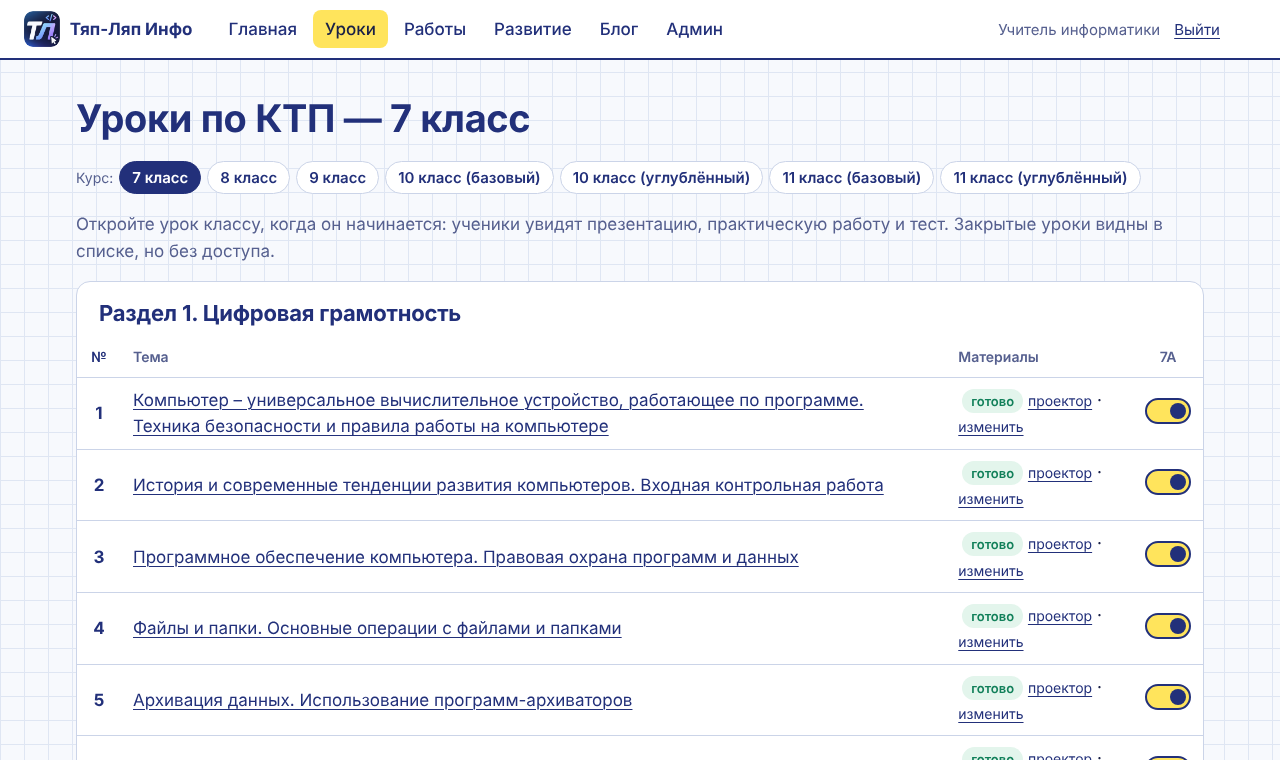Disable lesson 3 switch for 7А
The image size is (1280, 760).
pos(1168,554)
